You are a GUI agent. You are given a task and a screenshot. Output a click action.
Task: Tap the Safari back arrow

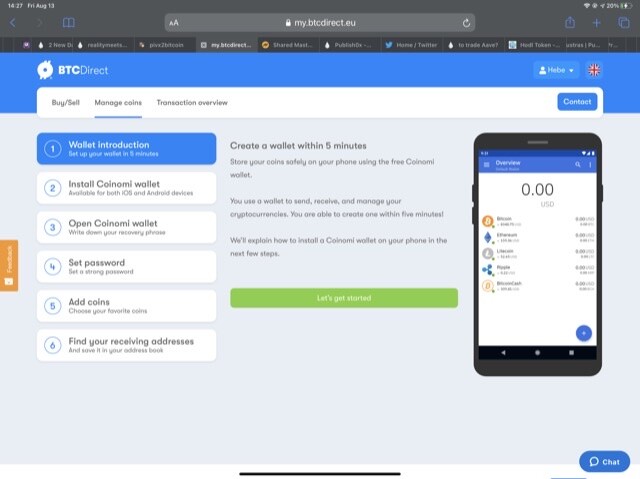[x=13, y=22]
